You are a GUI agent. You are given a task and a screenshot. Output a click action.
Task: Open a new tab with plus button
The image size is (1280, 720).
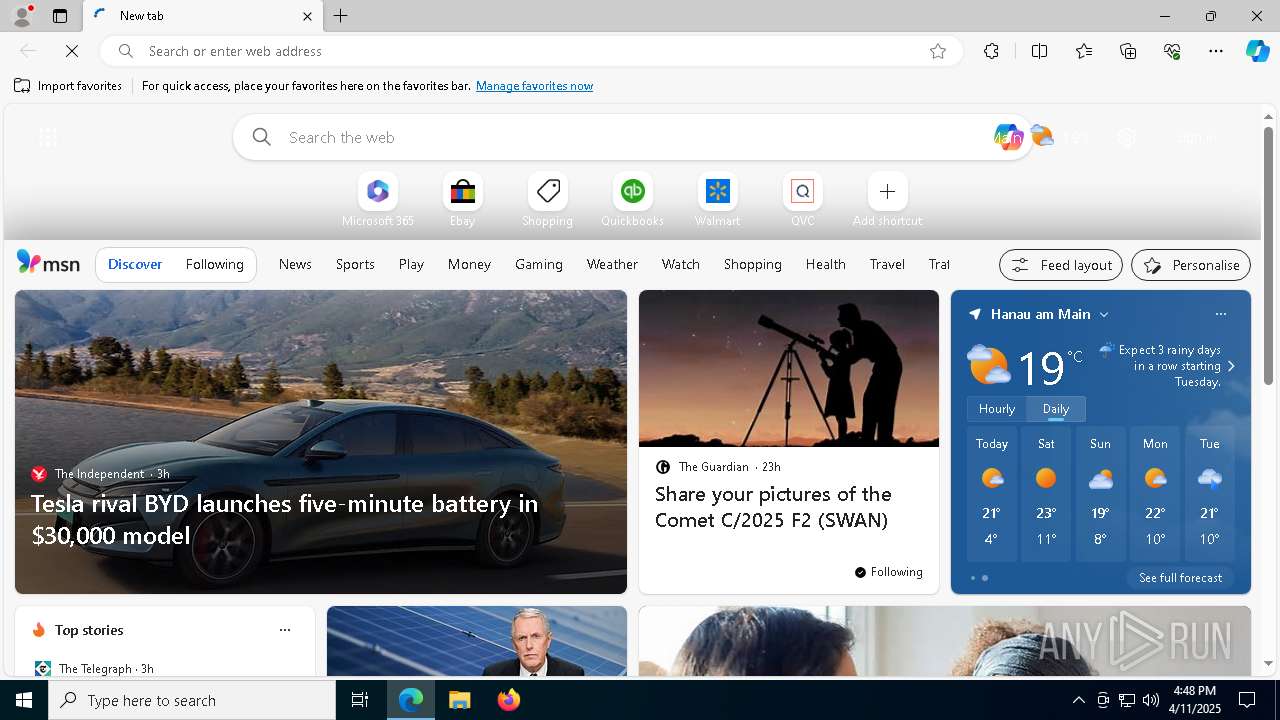tap(341, 16)
